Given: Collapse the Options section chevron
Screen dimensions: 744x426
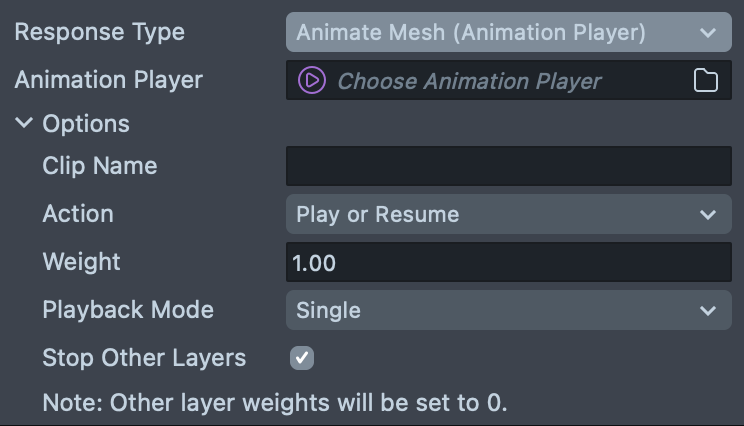Looking at the screenshot, I should click(24, 124).
